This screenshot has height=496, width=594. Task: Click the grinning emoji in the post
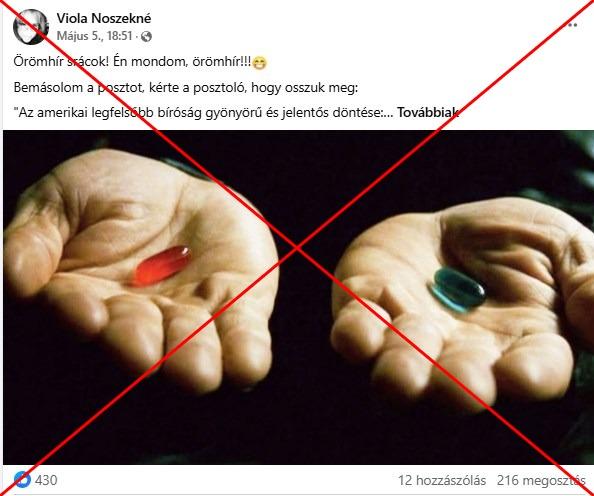[259, 63]
